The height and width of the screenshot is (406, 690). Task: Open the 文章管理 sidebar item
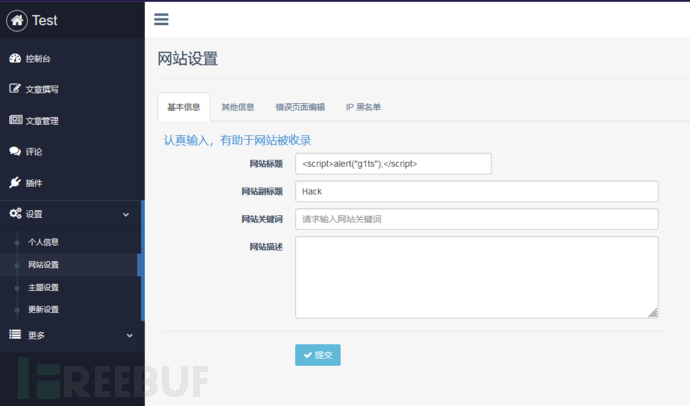click(x=72, y=121)
